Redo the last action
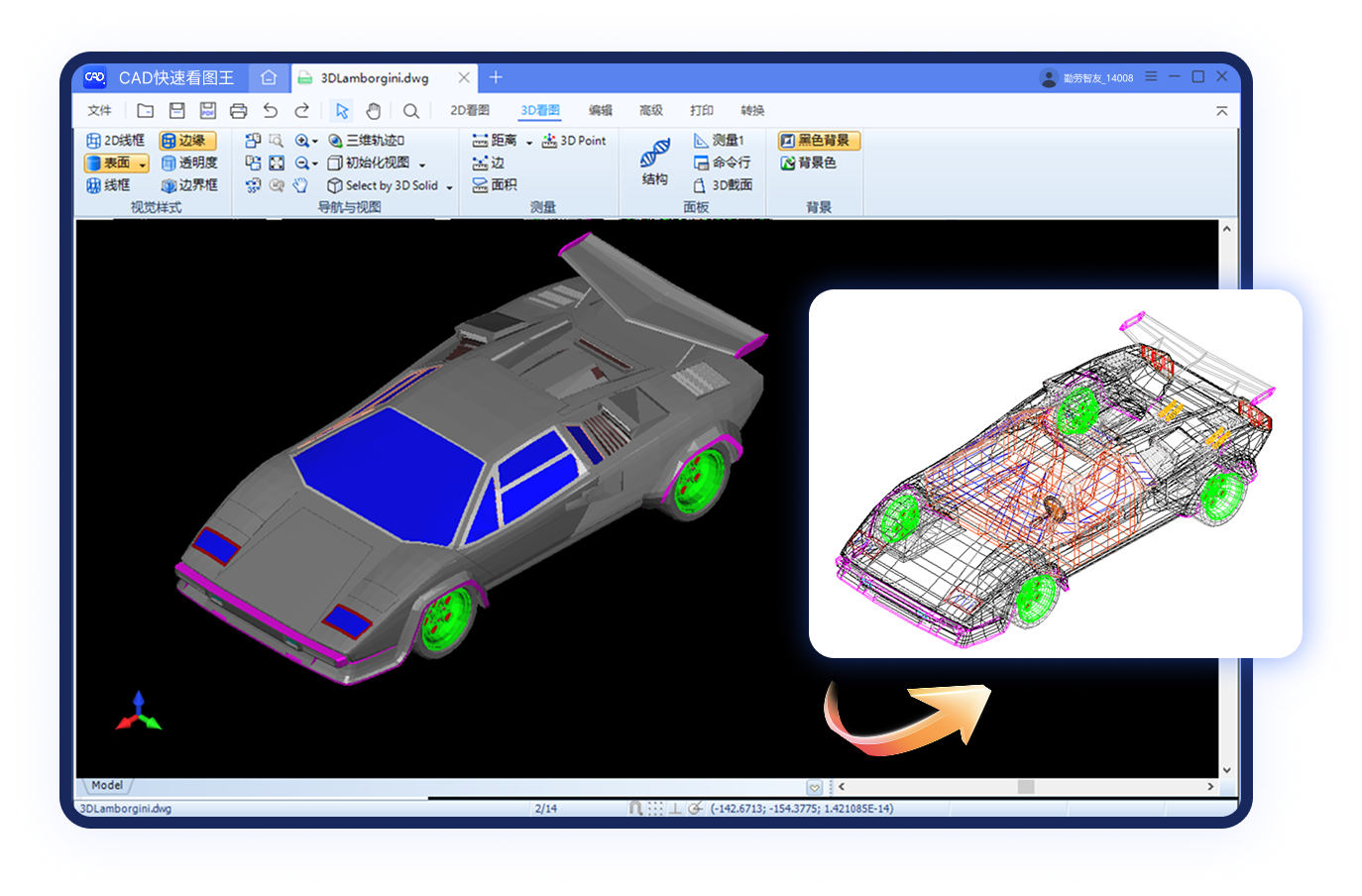 click(302, 110)
